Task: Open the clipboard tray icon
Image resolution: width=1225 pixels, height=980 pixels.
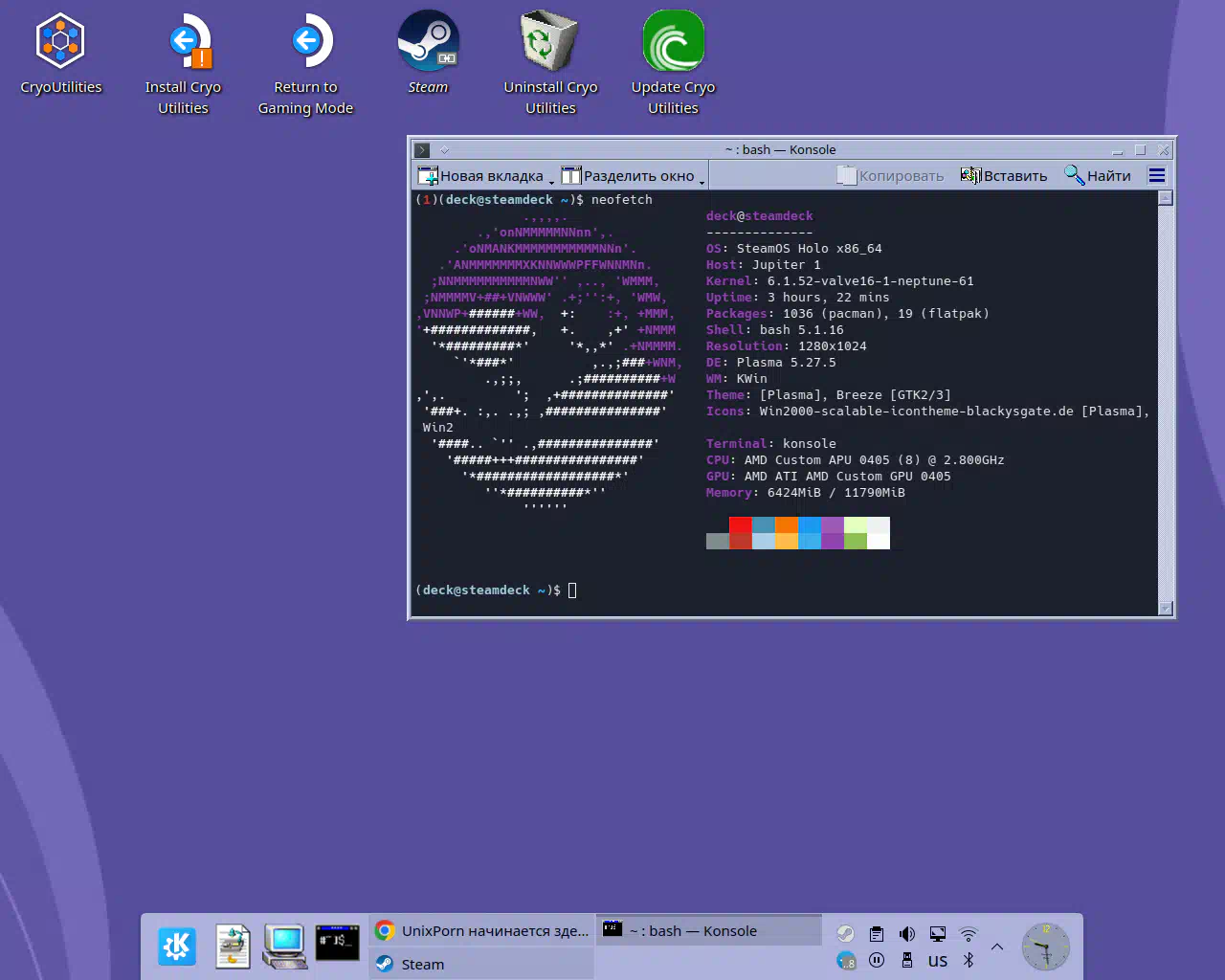Action: point(877,934)
